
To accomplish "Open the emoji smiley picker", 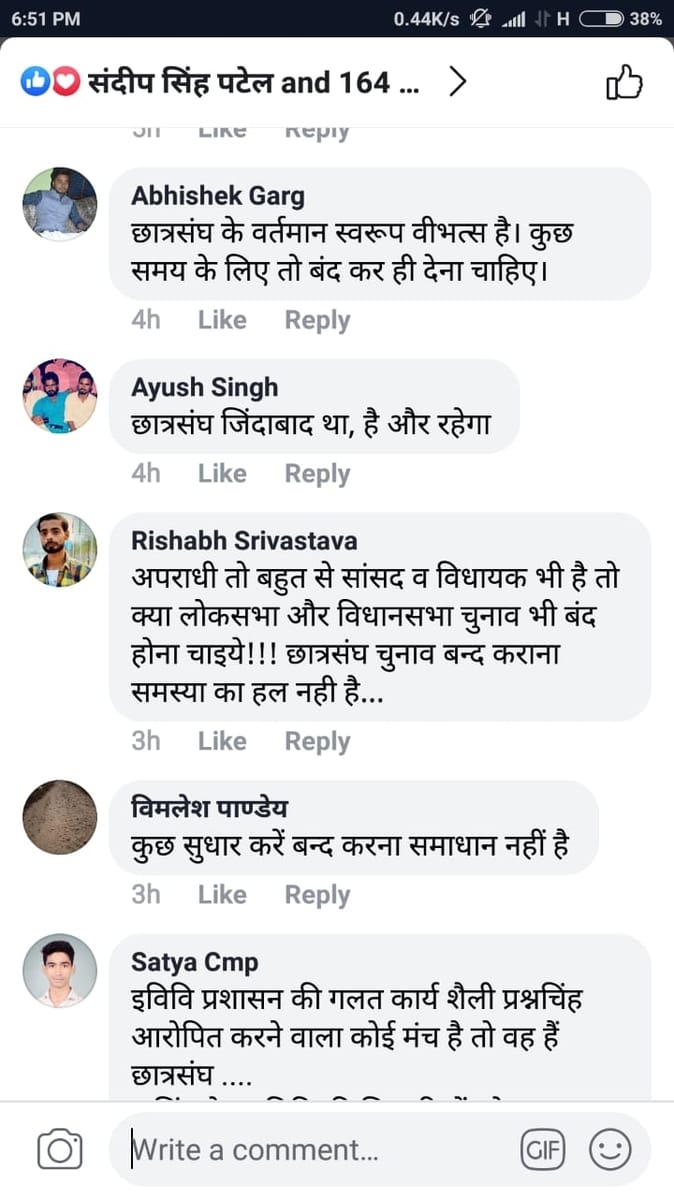I will pyautogui.click(x=610, y=1149).
